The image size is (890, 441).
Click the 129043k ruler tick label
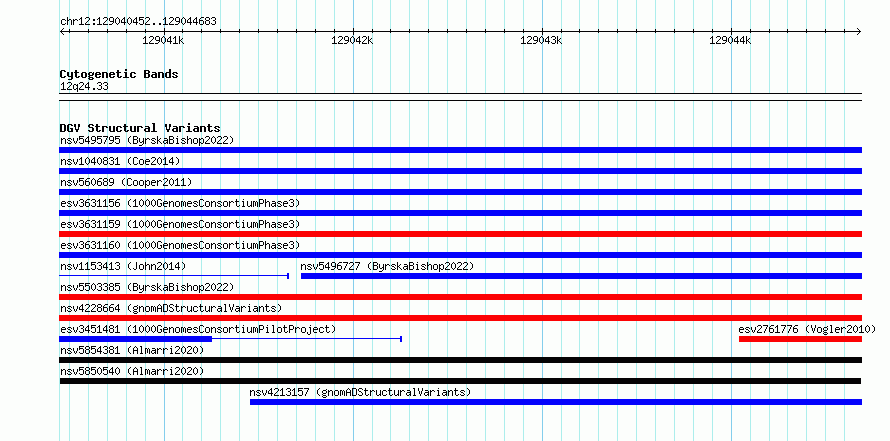pos(541,40)
